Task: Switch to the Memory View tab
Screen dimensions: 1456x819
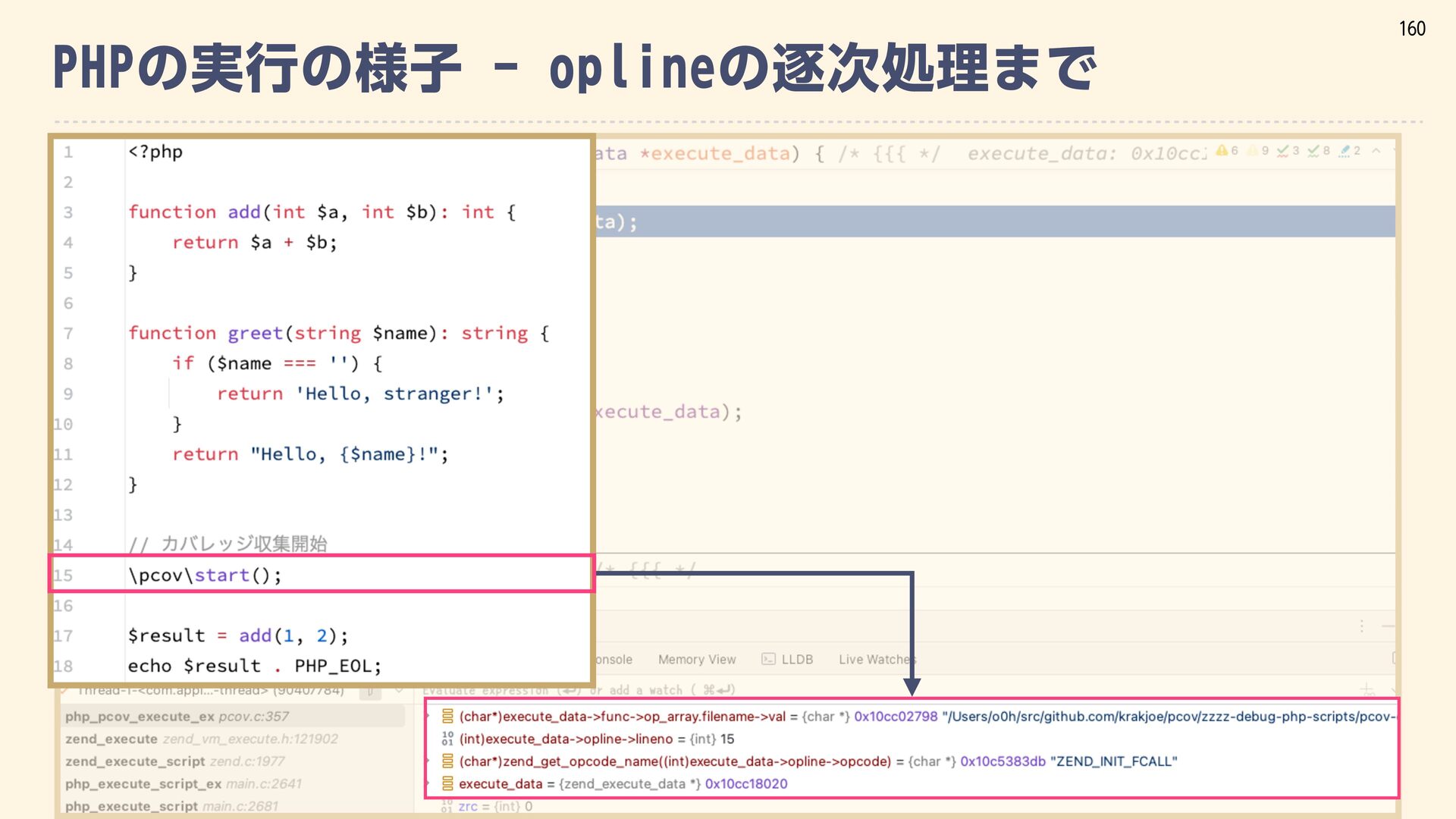Action: click(696, 659)
